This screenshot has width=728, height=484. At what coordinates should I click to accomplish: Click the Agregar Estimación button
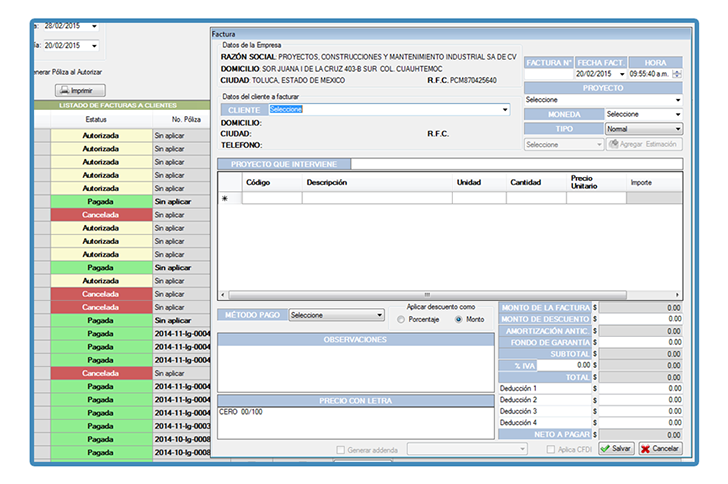tap(644, 144)
